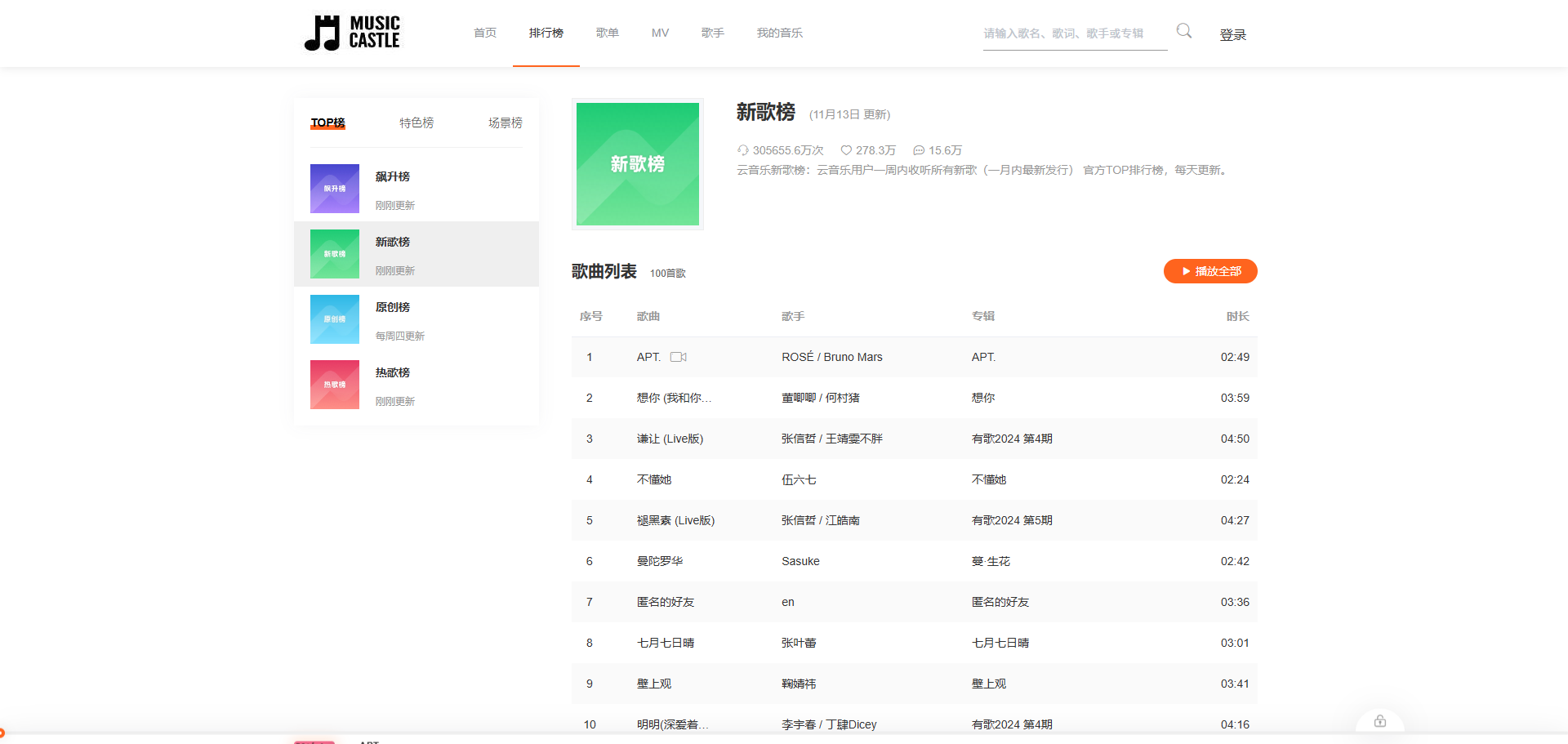Viewport: 1568px width, 744px height.
Task: Open artist 伍六七
Action: (799, 479)
